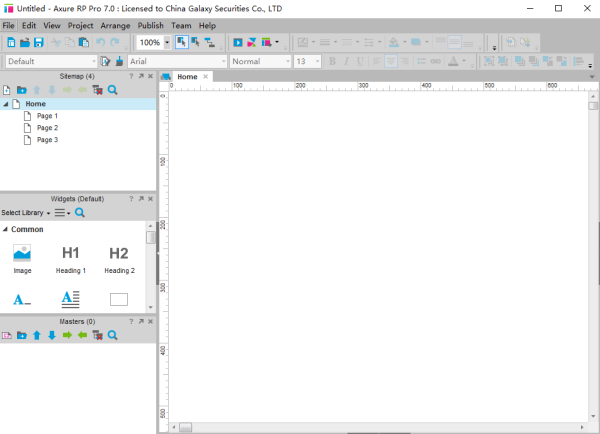600x434 pixels.
Task: Add a new page in Sitemap
Action: [7, 90]
